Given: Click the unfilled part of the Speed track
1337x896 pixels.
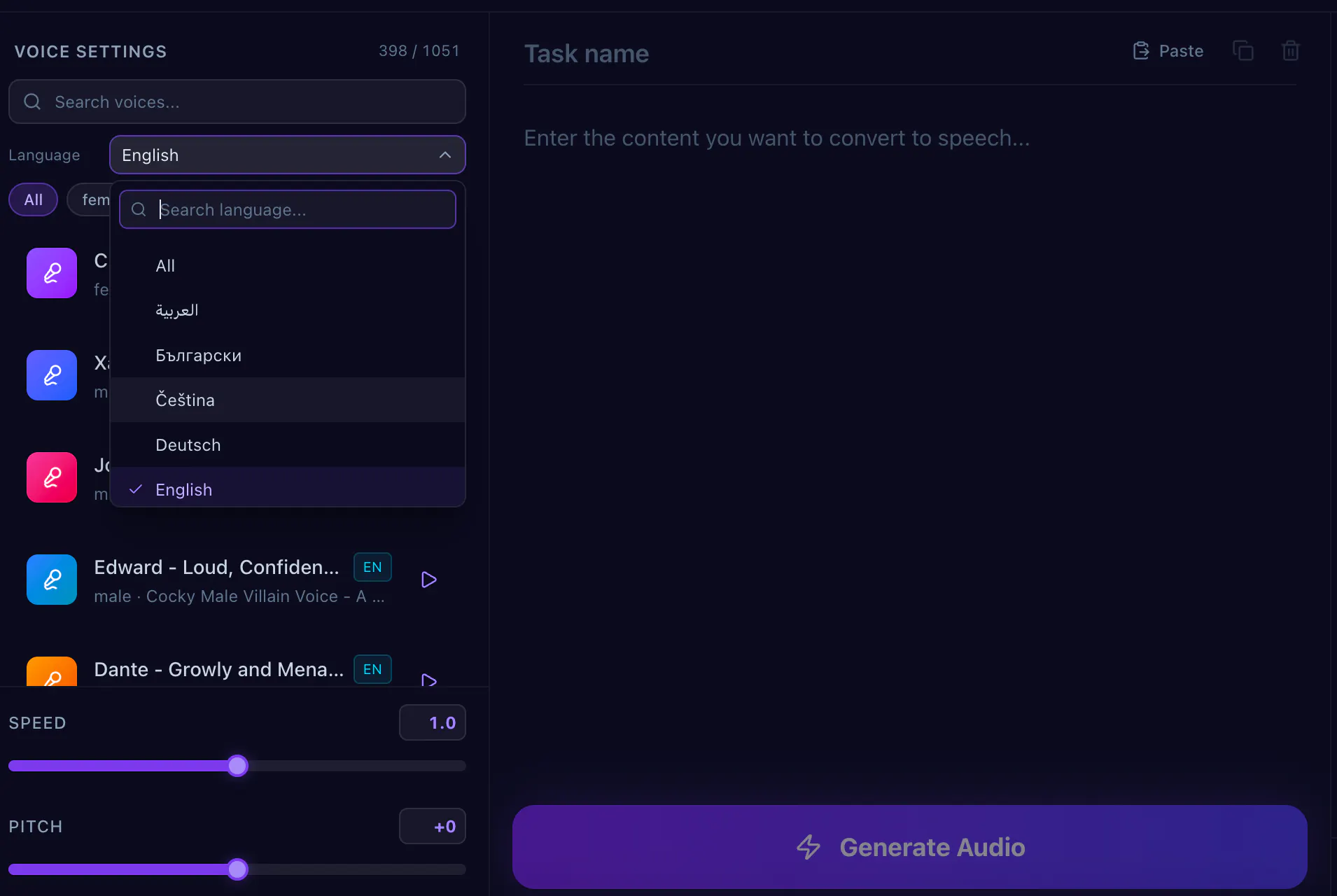Looking at the screenshot, I should coord(357,766).
